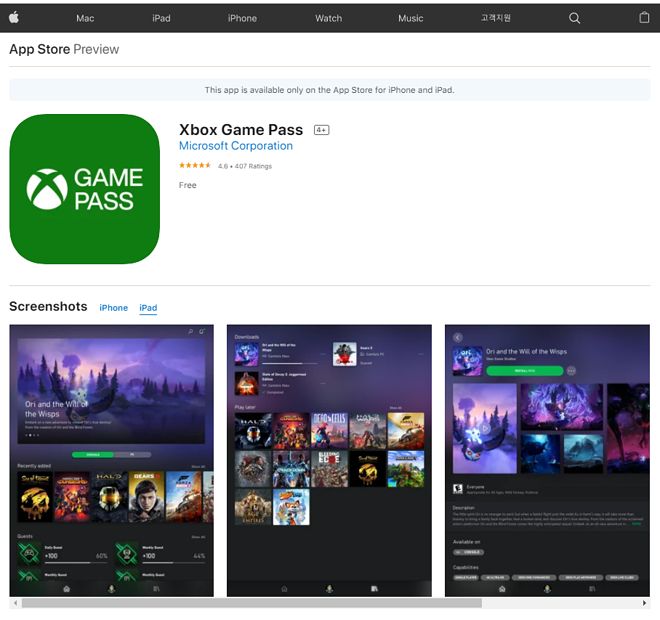This screenshot has width=660, height=620.
Task: Click the Screenshots section heading
Action: pos(48,306)
